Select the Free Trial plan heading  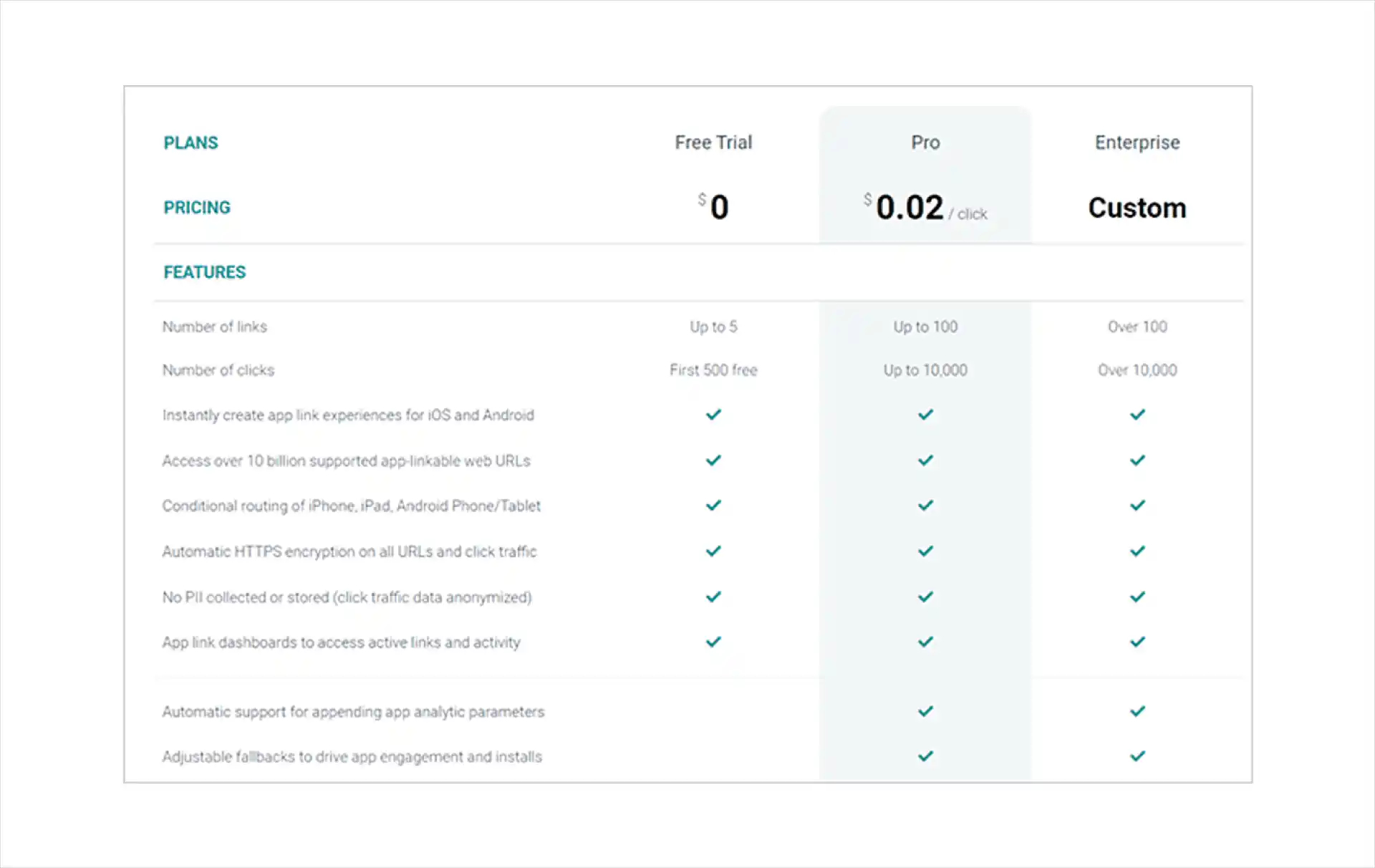pos(713,143)
